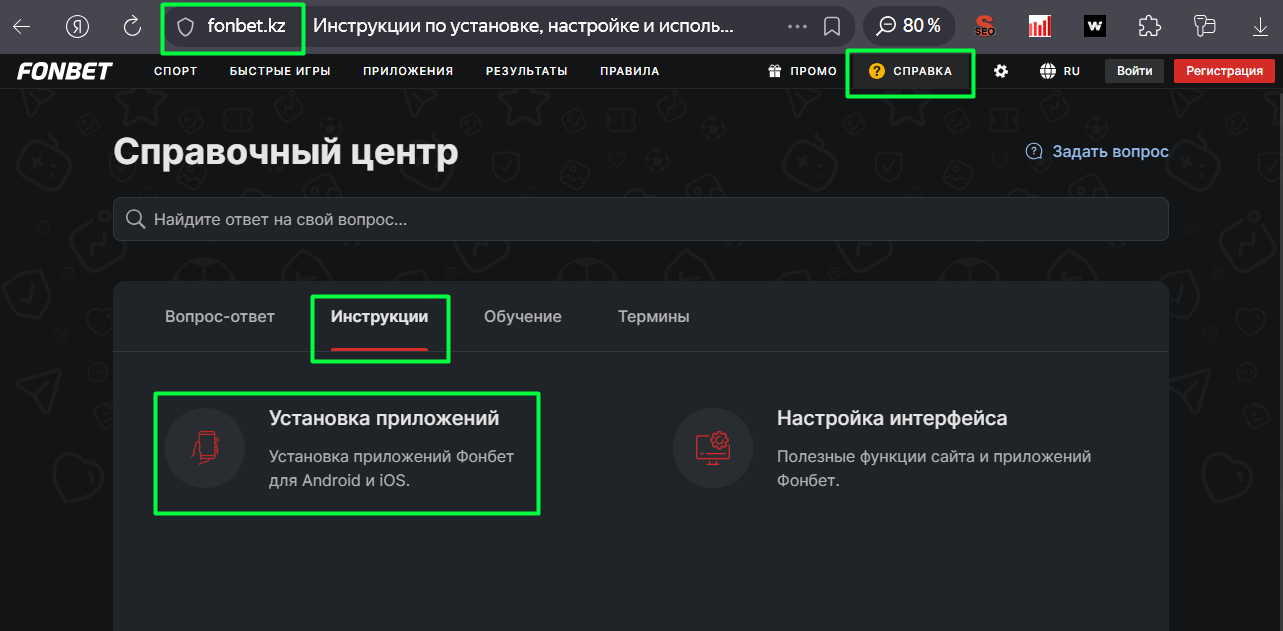Open the tabs and collections icon
The width and height of the screenshot is (1283, 631).
[1205, 26]
